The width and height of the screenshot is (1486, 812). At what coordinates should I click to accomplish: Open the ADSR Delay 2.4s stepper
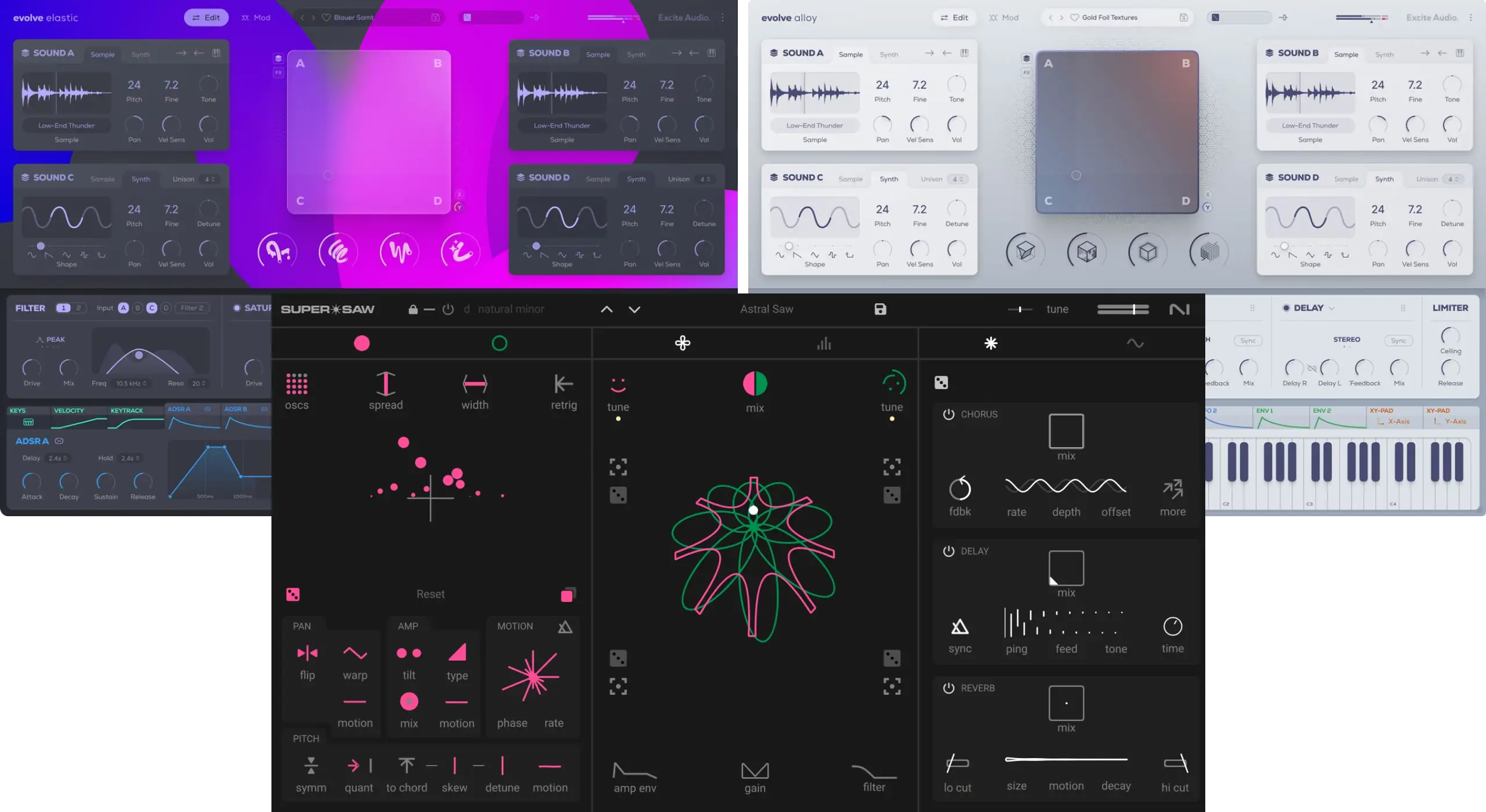(x=57, y=458)
